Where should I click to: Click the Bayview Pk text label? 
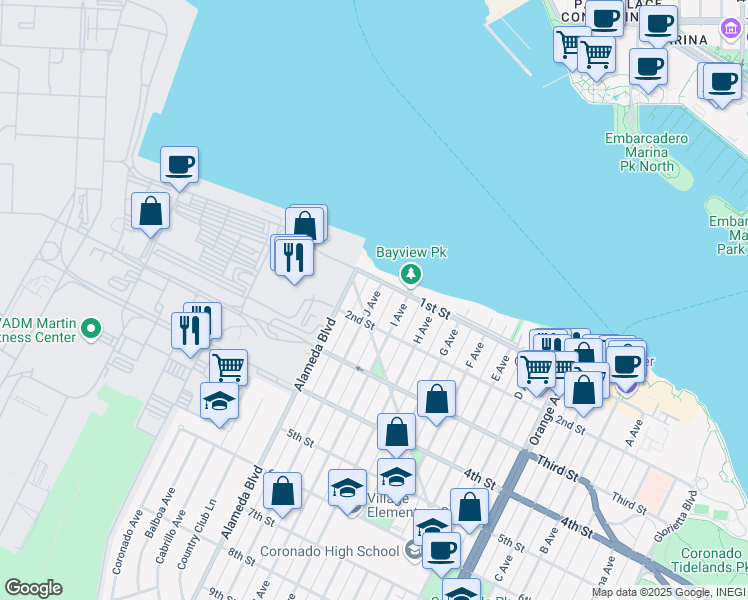(x=411, y=252)
